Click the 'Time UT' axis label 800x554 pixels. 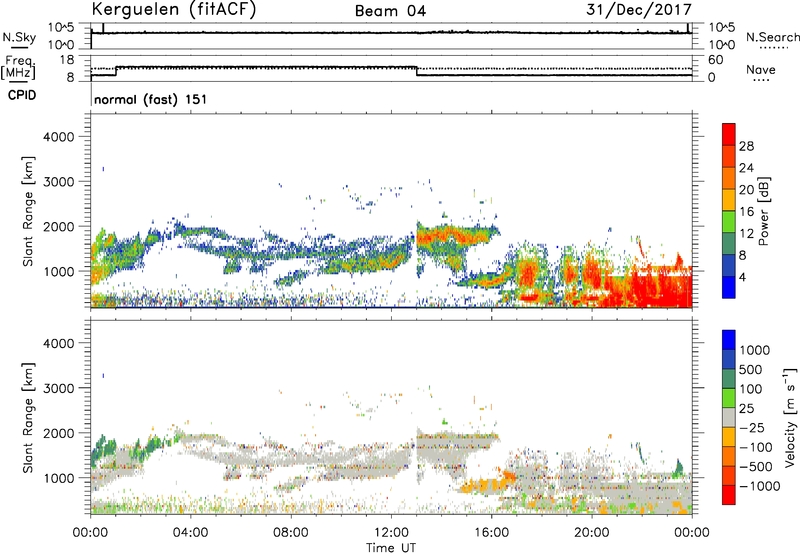click(x=391, y=548)
